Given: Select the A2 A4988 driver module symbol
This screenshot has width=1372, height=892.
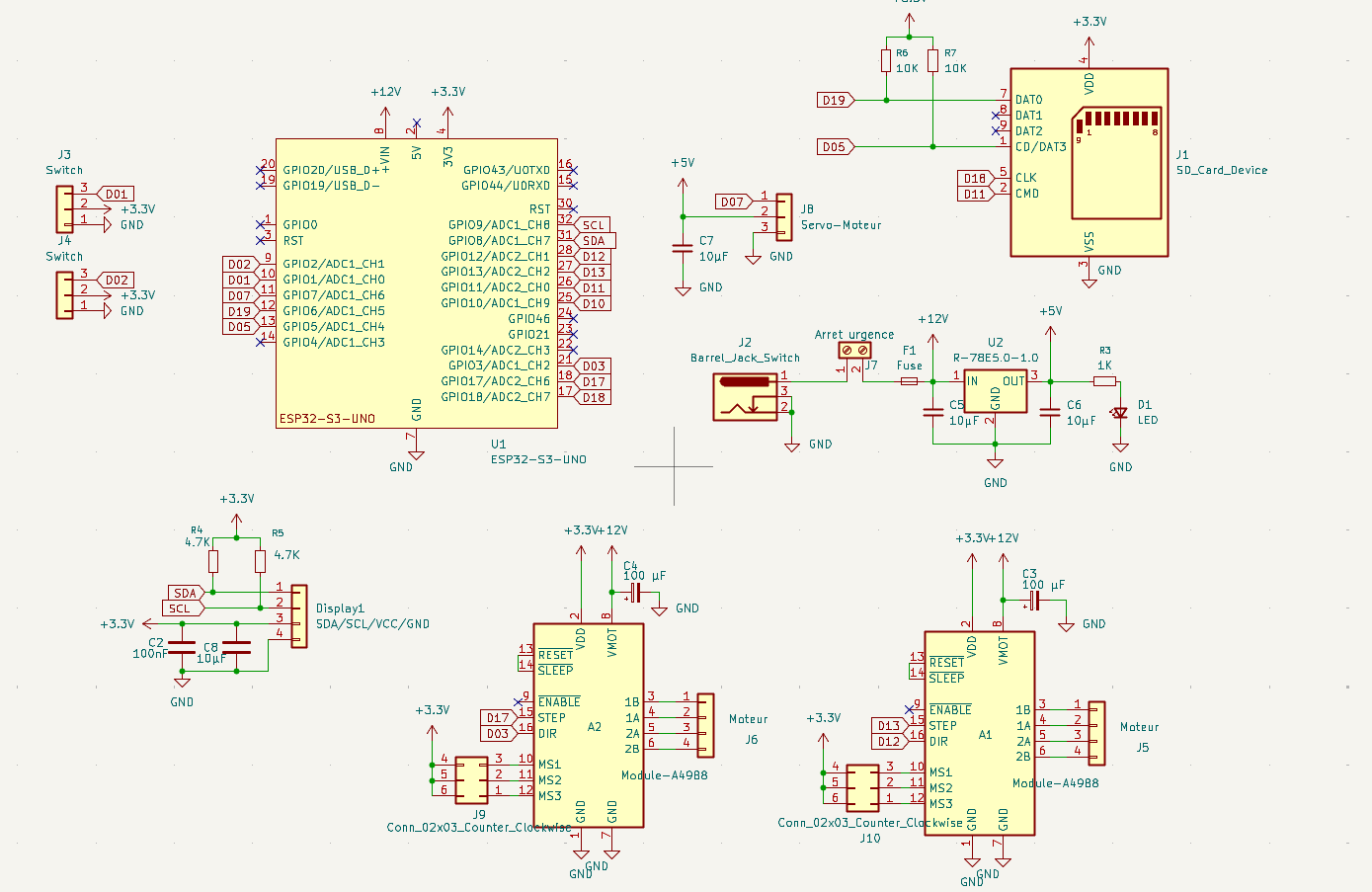Looking at the screenshot, I should 589,725.
